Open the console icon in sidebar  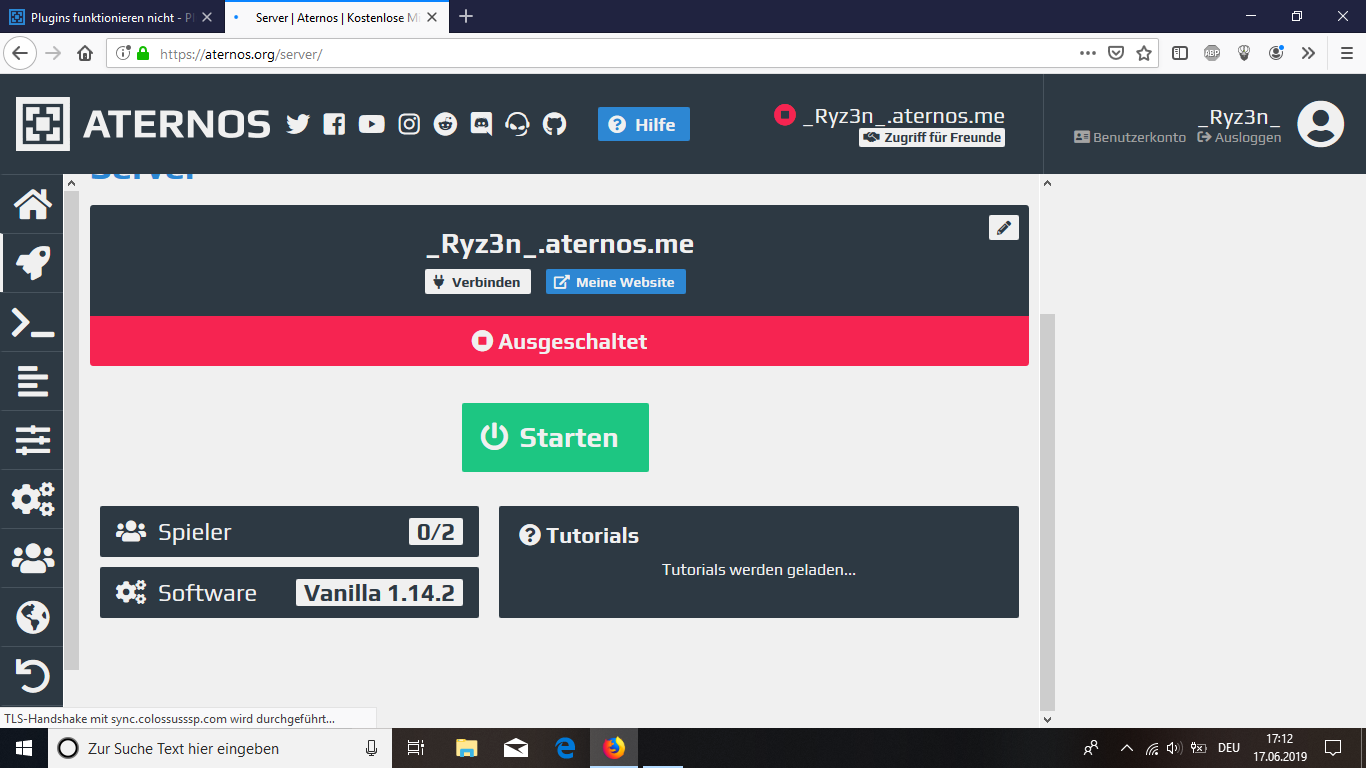coord(32,322)
